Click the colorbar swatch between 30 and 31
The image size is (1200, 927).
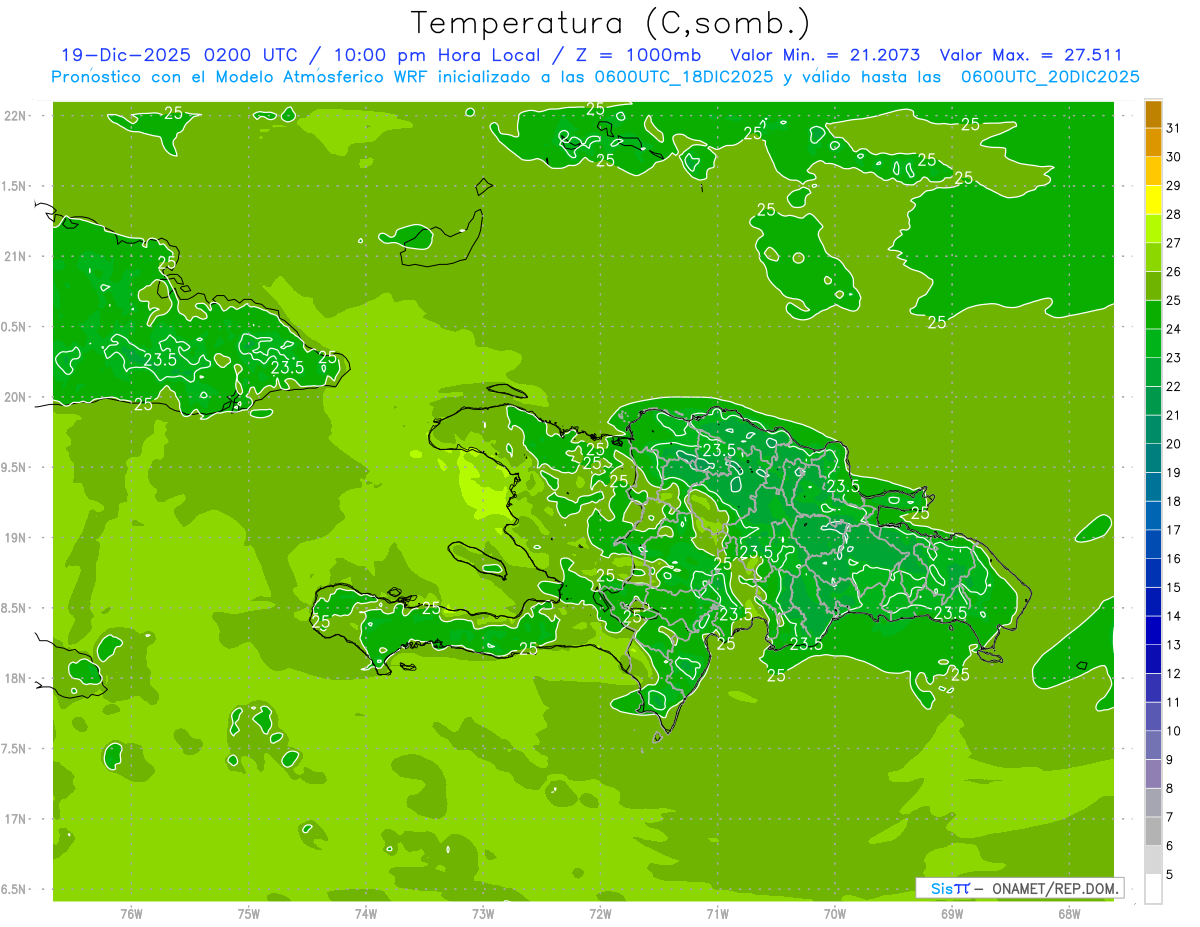(1153, 143)
